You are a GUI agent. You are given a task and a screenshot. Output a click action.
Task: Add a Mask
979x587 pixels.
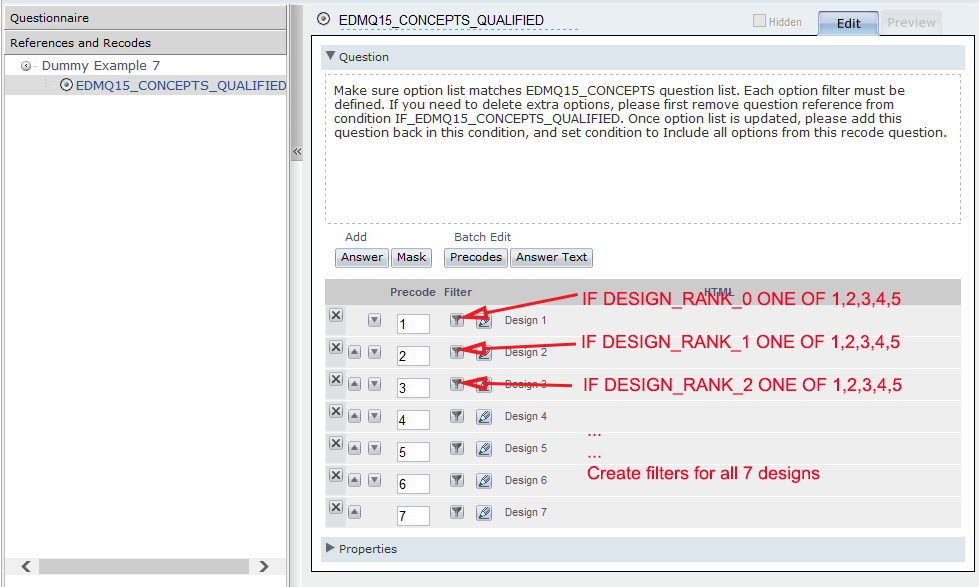(411, 257)
